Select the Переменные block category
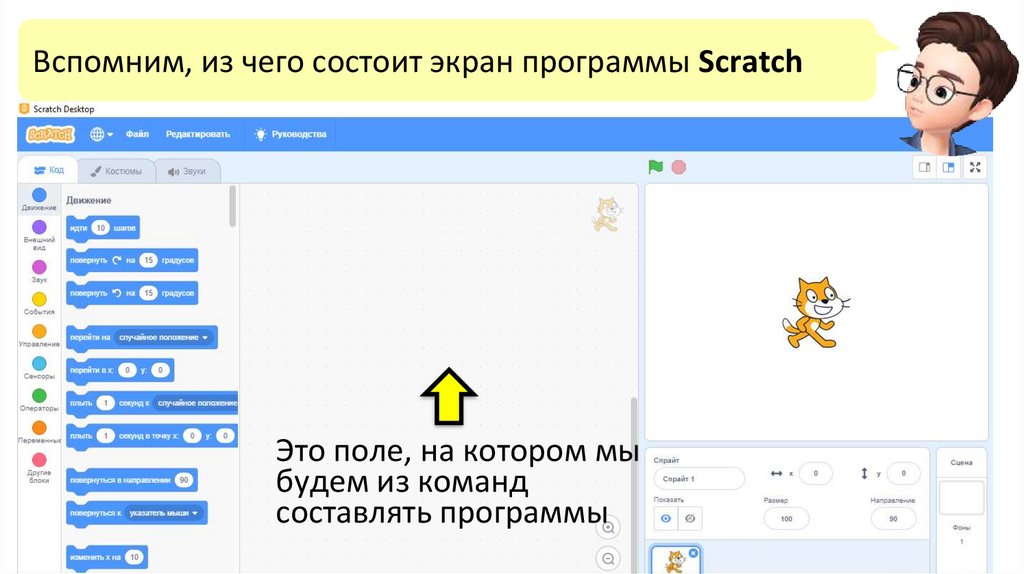Screen dimensions: 1024x574 tap(39, 432)
